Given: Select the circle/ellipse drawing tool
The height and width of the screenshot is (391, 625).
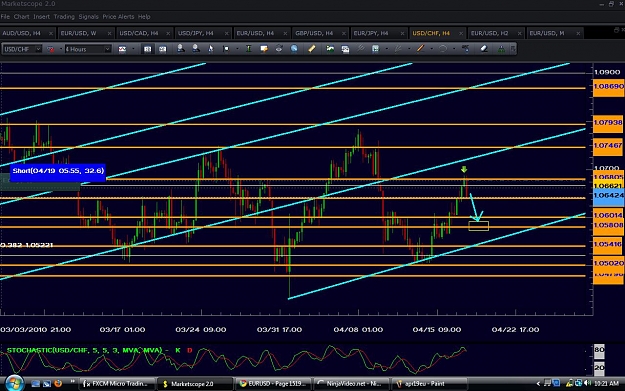Looking at the screenshot, I should (443, 49).
